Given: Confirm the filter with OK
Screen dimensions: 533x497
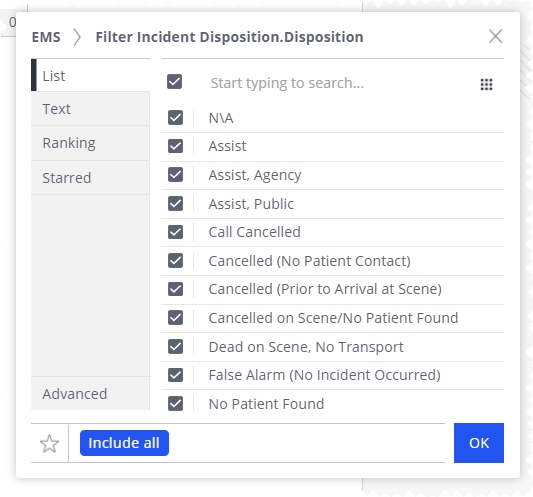Looking at the screenshot, I should [479, 443].
